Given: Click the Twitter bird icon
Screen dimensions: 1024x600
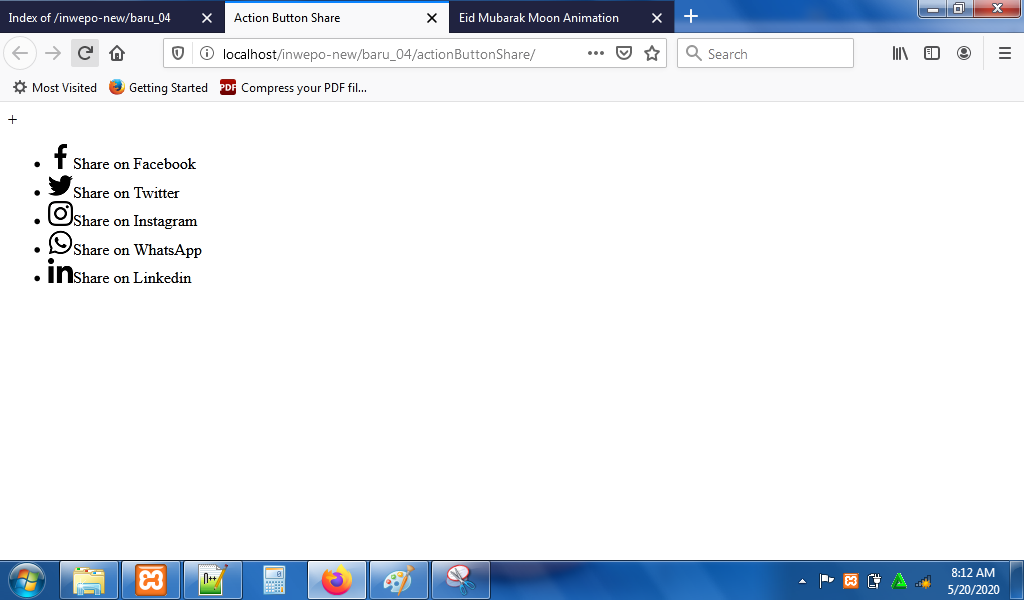Looking at the screenshot, I should (60, 186).
